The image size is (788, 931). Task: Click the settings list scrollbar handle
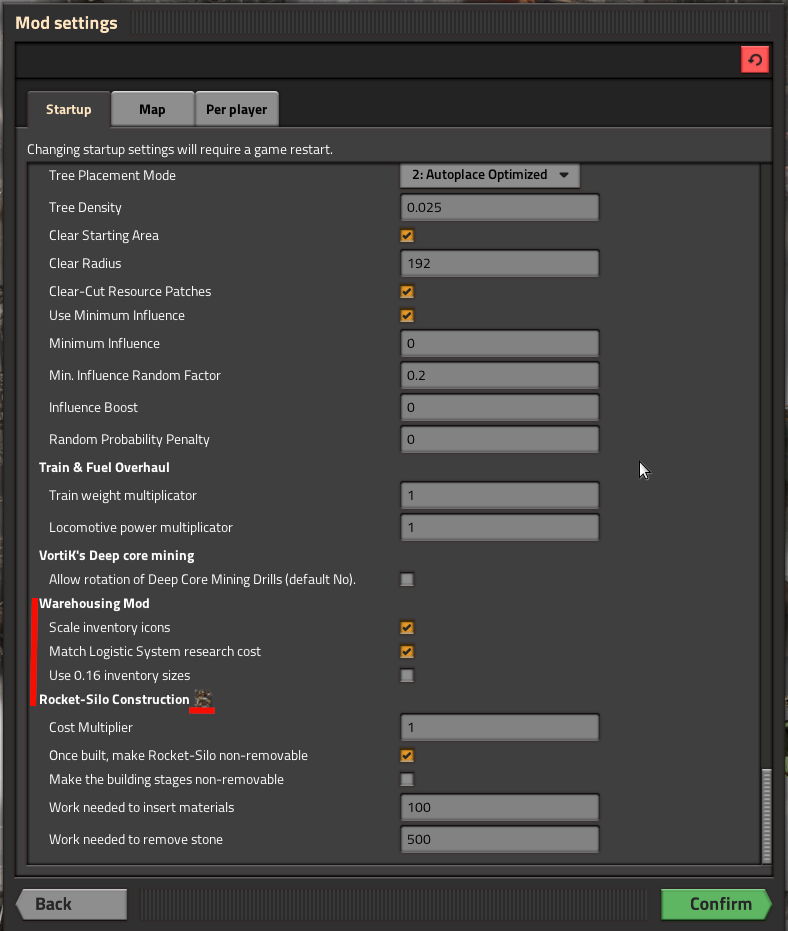(767, 815)
